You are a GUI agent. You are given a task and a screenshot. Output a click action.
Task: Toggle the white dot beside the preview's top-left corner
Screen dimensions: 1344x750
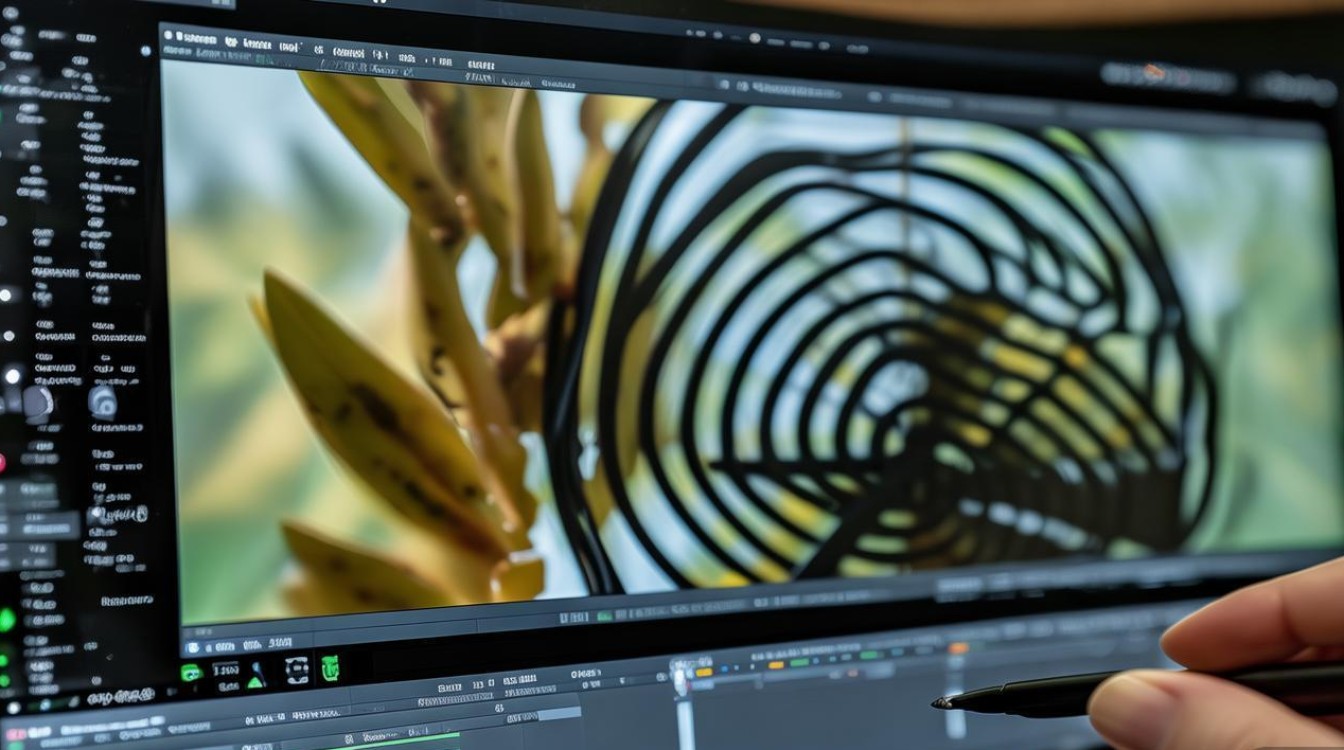click(145, 51)
